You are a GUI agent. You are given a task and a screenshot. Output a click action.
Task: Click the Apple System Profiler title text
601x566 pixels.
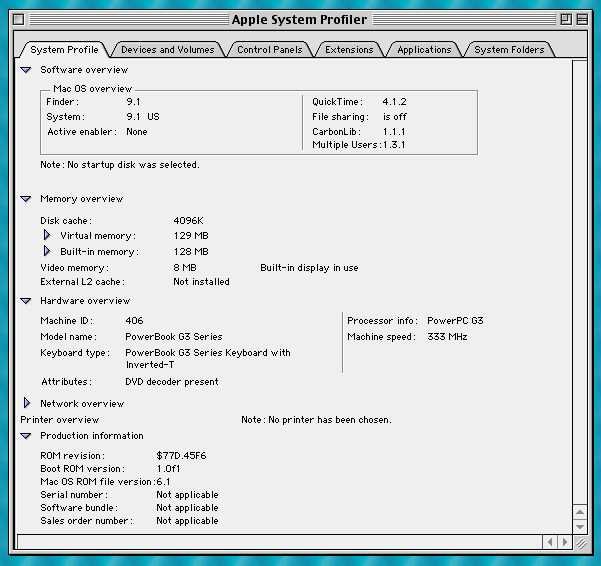pos(299,19)
